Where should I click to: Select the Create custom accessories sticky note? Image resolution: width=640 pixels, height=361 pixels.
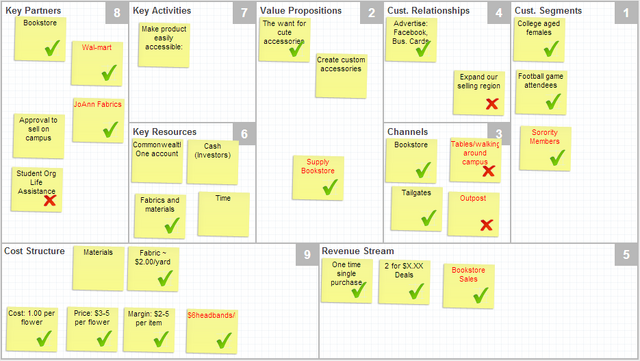[341, 76]
